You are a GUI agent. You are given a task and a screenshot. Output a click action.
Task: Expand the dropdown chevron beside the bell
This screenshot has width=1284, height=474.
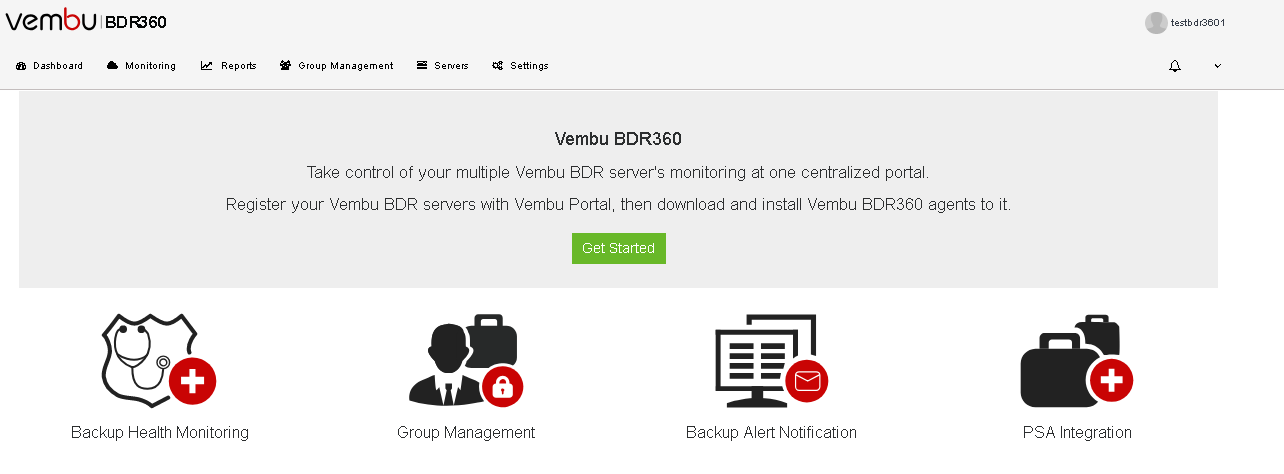pos(1217,66)
